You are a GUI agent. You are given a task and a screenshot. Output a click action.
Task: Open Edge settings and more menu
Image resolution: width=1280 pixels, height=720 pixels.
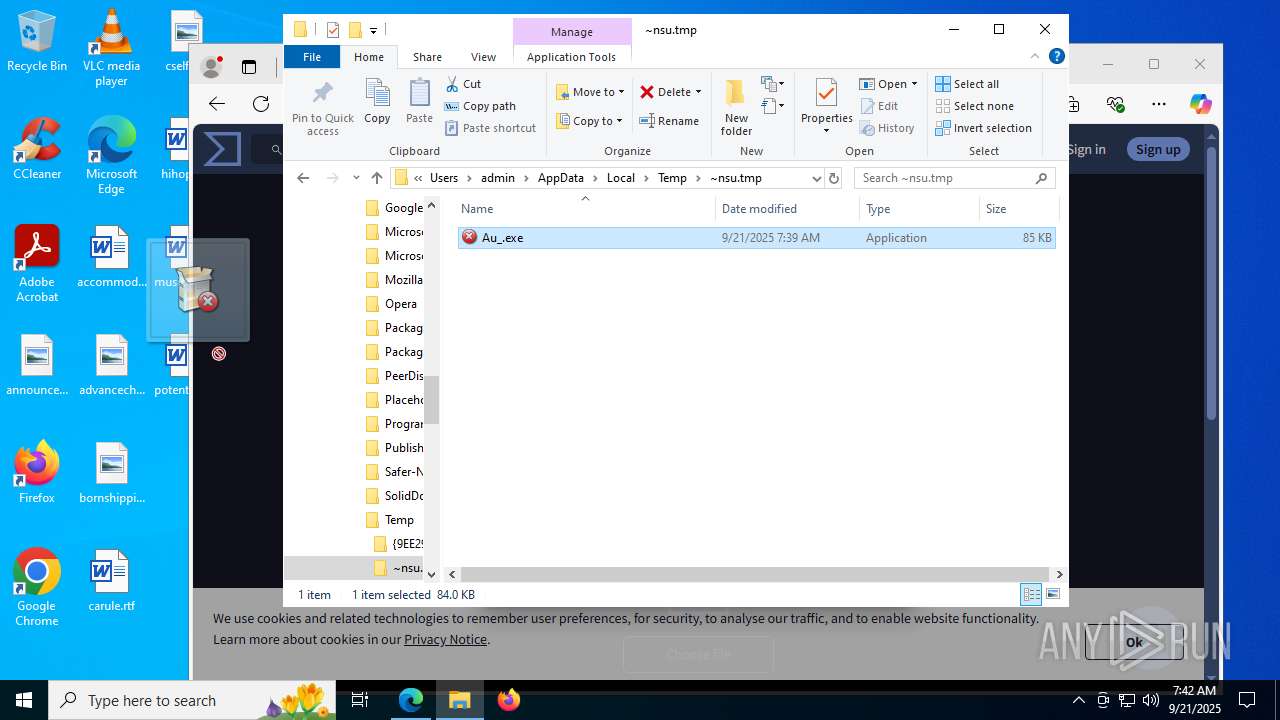pyautogui.click(x=1159, y=104)
